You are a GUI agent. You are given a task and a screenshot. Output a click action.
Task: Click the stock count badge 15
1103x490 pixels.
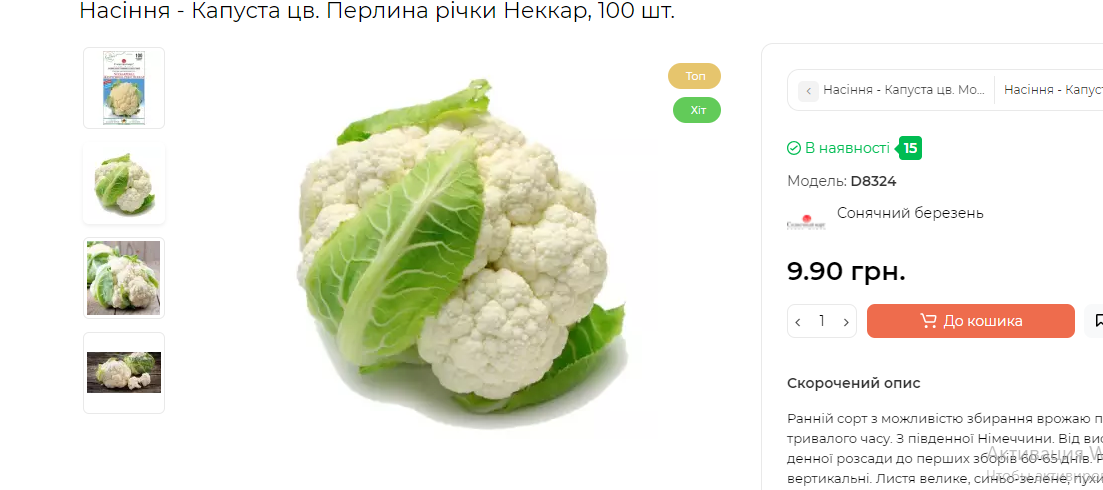point(910,148)
